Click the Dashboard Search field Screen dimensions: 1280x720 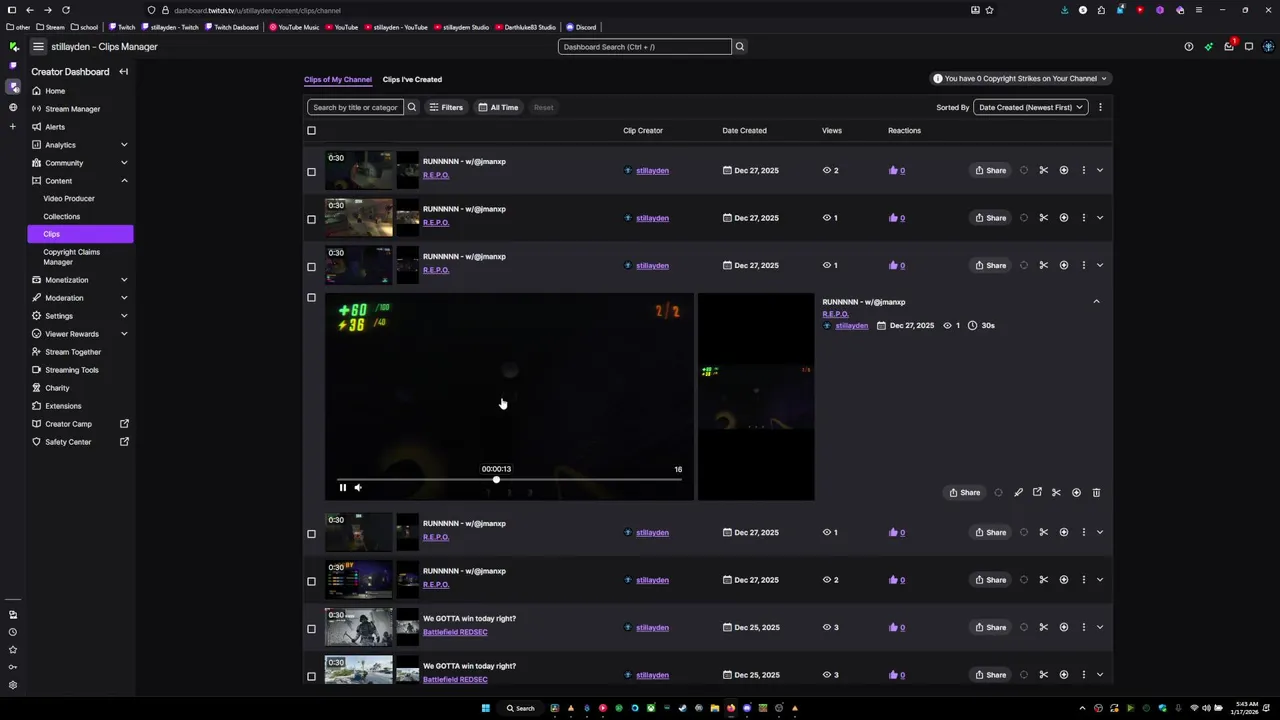point(645,47)
